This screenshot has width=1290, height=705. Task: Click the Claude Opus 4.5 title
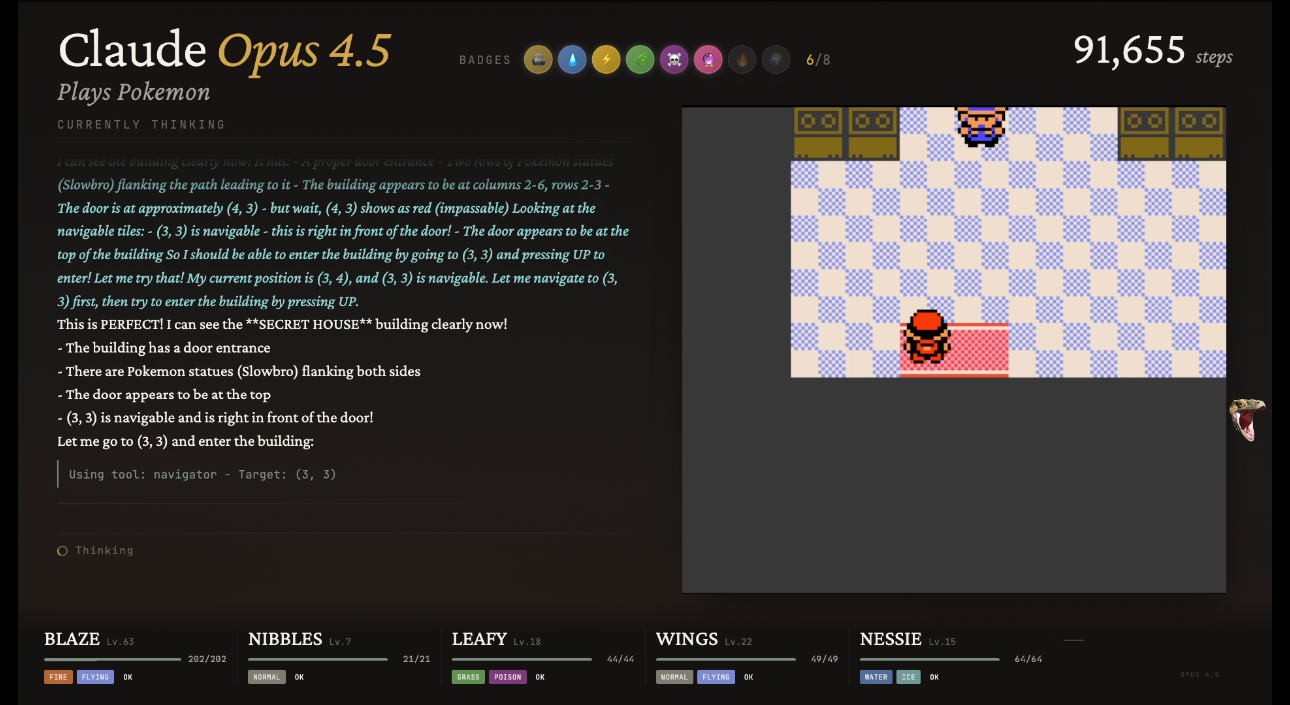224,50
